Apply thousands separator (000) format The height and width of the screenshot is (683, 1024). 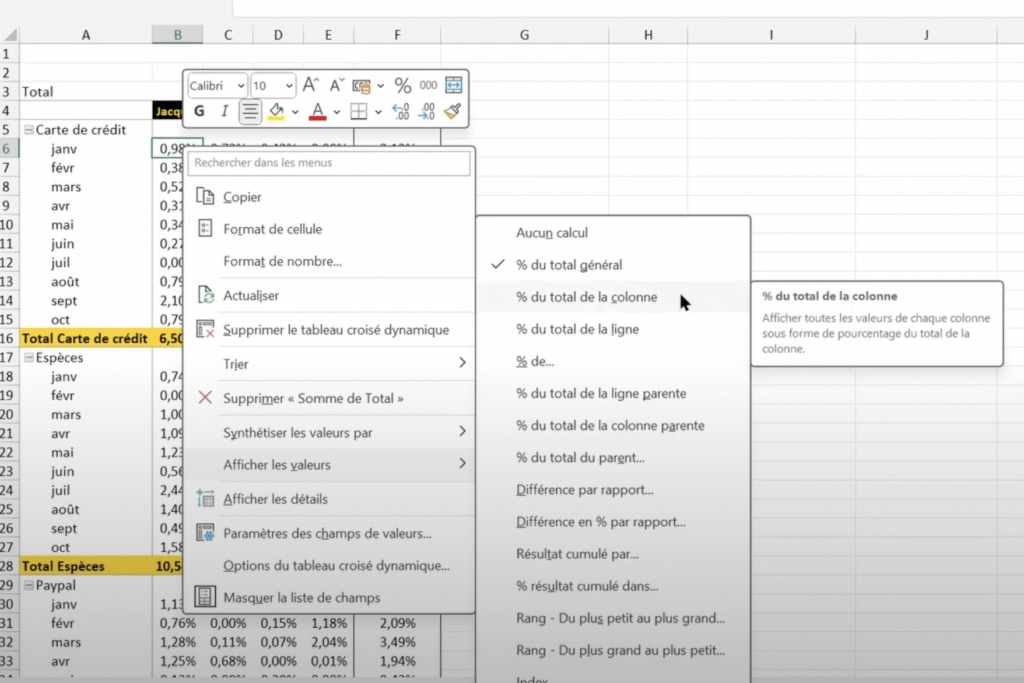[x=428, y=86]
